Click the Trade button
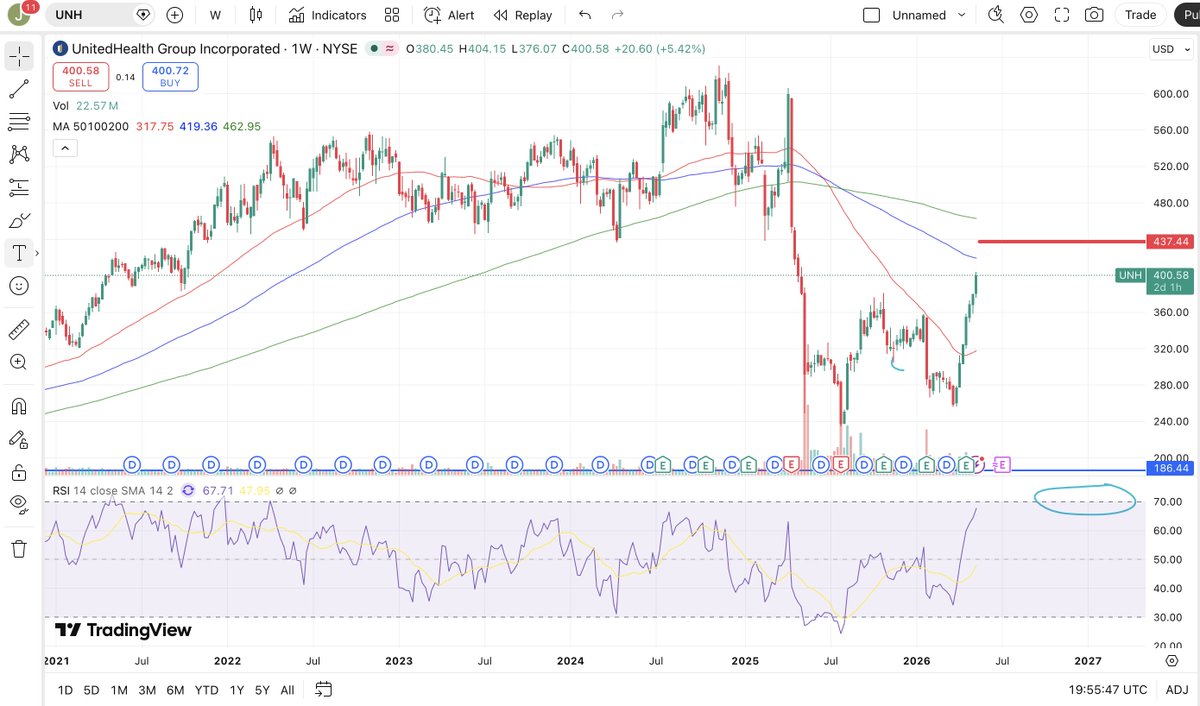Screen dimensions: 1200x706 1140,15
